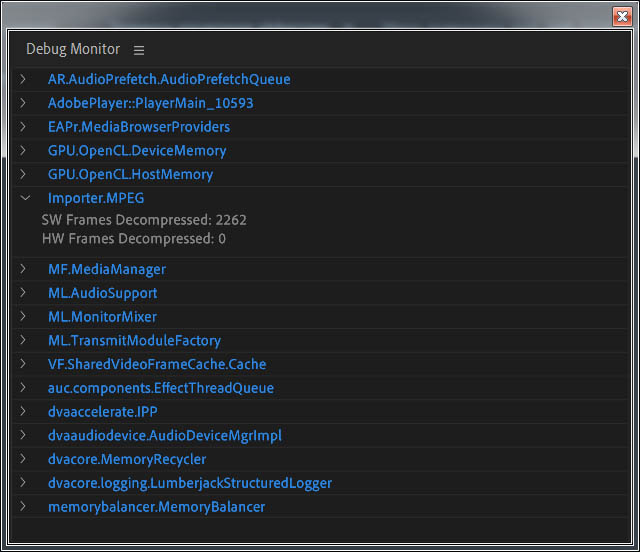Click the ML.TransmitModuleFactory label

pyautogui.click(x=134, y=341)
